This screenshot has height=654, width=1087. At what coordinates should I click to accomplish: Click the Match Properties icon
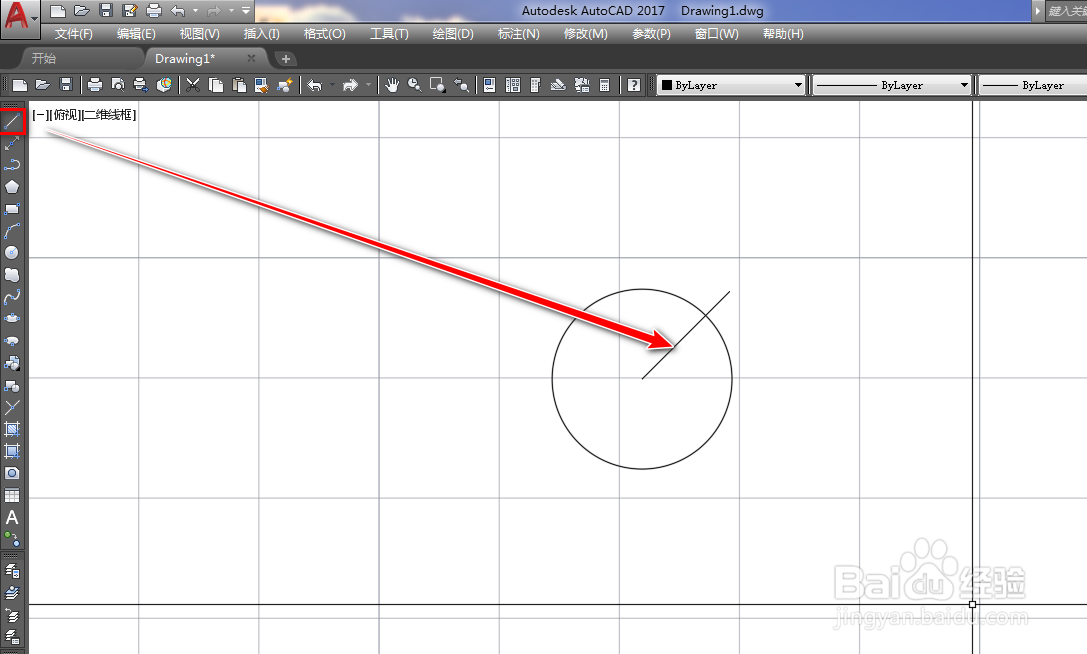point(261,85)
